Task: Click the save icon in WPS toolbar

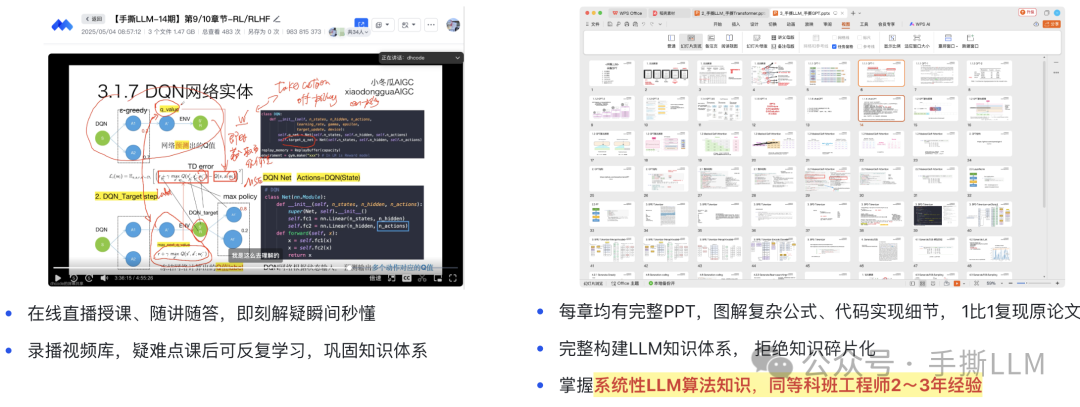Action: (x=610, y=24)
